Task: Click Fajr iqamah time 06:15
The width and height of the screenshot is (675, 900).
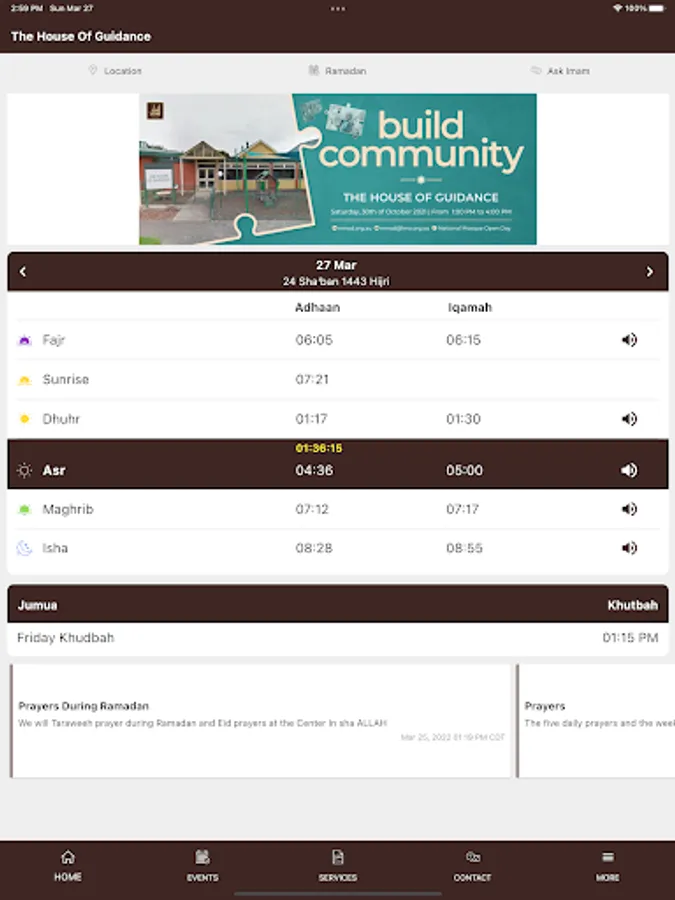Action: pyautogui.click(x=464, y=340)
